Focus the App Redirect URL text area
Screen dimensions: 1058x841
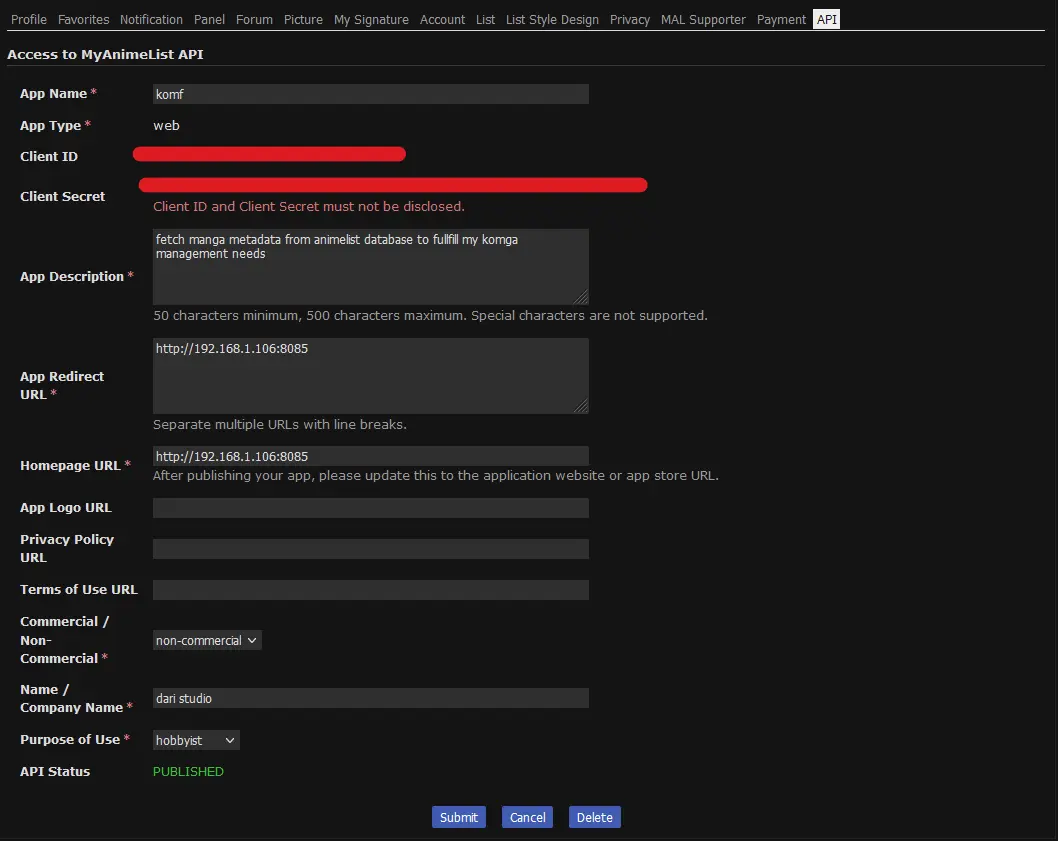pos(370,376)
